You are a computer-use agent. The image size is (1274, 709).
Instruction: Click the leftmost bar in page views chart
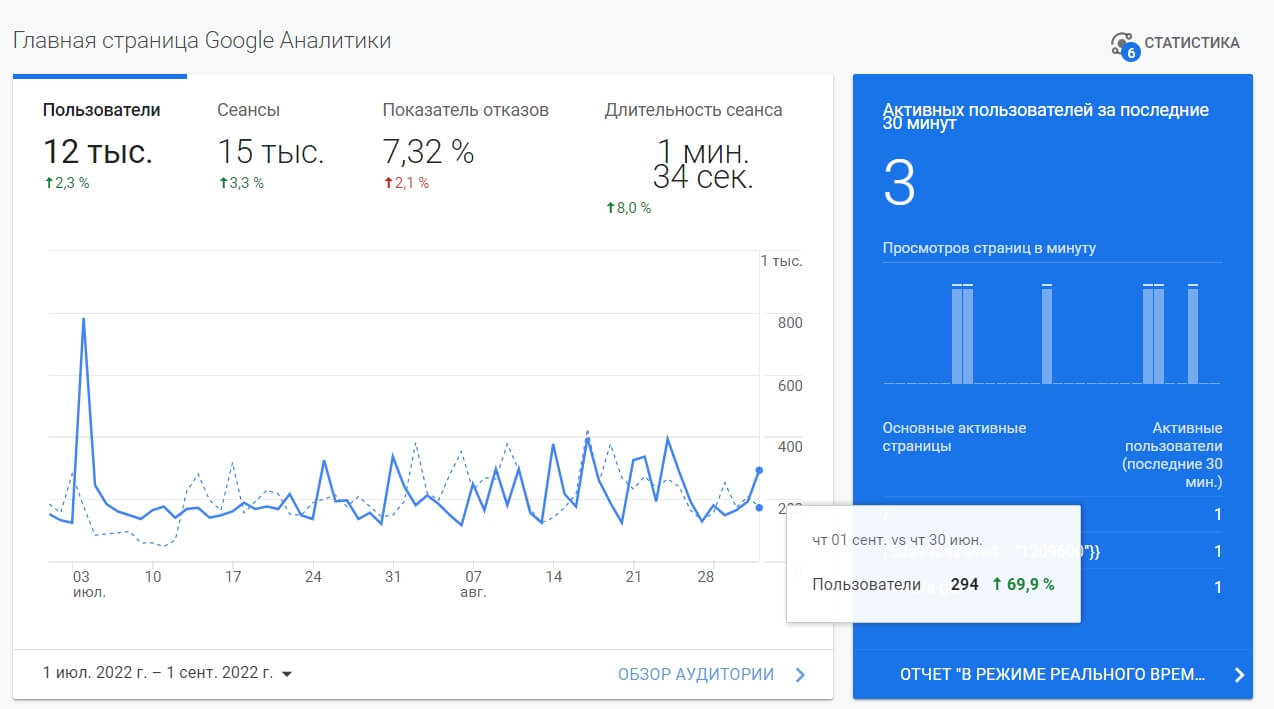coord(957,335)
